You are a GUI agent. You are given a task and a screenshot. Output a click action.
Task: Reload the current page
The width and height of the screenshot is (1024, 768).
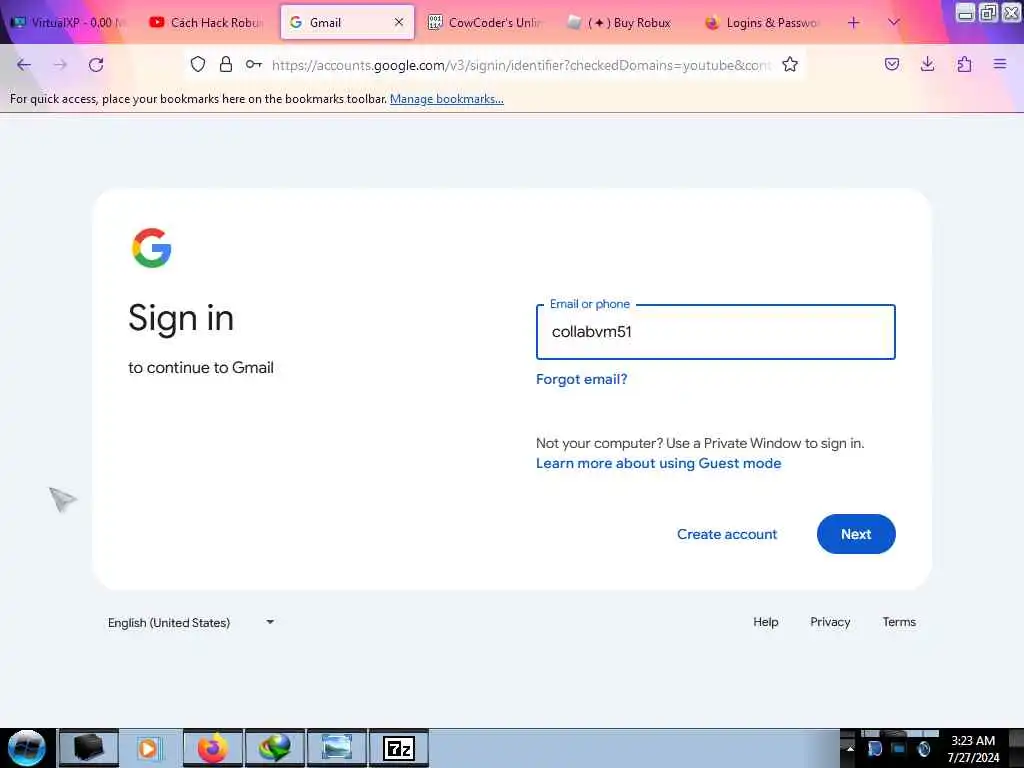click(x=96, y=65)
